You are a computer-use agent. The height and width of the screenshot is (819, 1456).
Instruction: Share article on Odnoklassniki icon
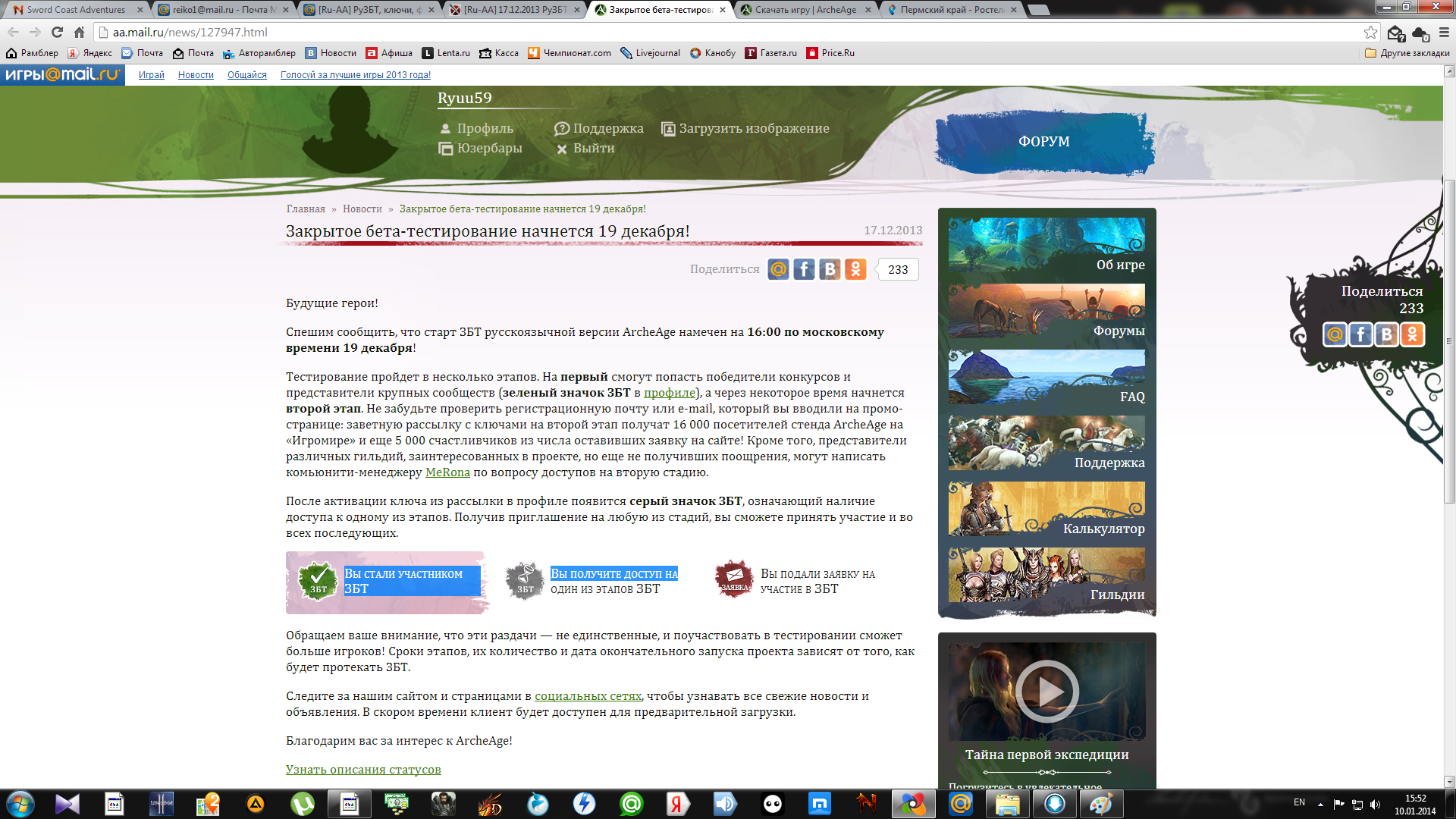pyautogui.click(x=855, y=269)
